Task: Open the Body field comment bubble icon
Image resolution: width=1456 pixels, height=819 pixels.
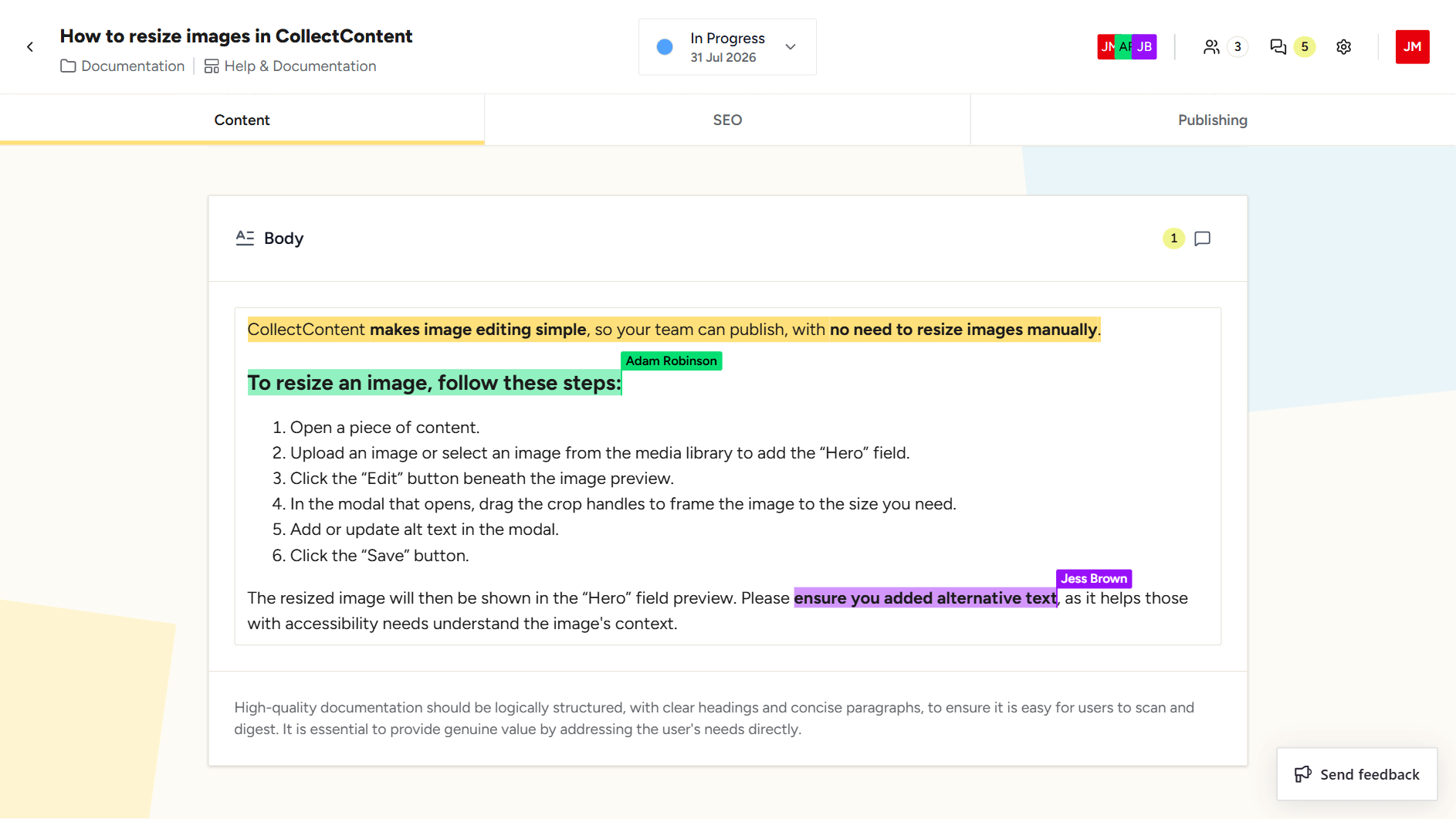Action: coord(1202,239)
